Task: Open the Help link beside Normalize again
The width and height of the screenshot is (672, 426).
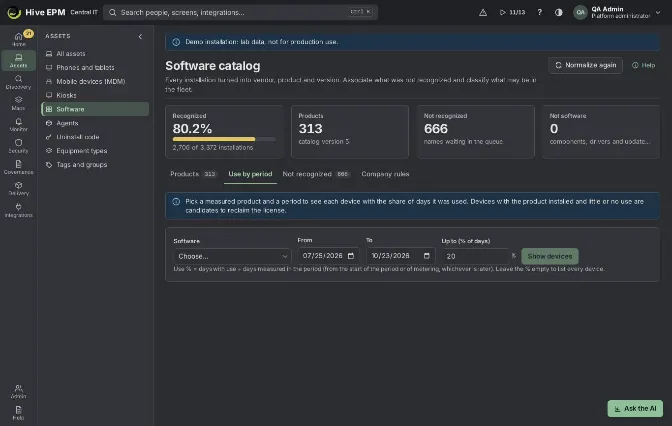Action: [643, 65]
